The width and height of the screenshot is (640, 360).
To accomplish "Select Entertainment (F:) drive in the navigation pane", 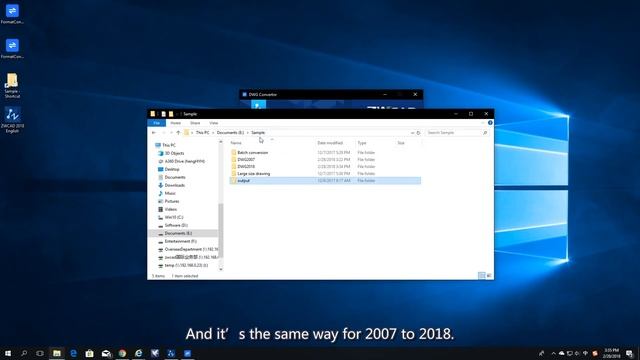I will [180, 241].
